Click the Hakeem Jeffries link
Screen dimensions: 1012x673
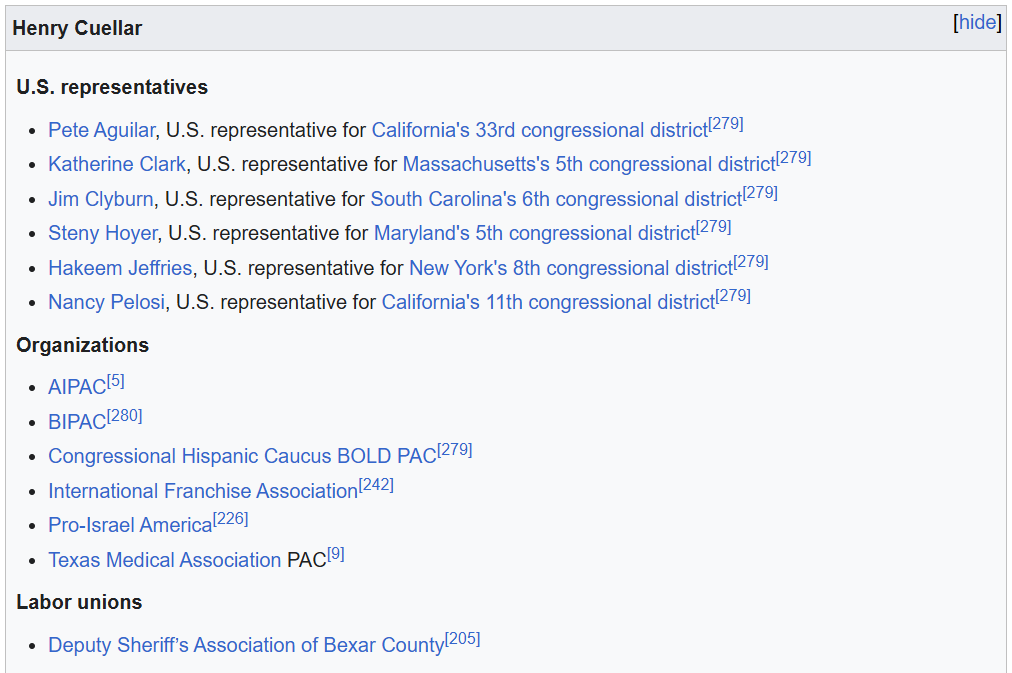(120, 268)
